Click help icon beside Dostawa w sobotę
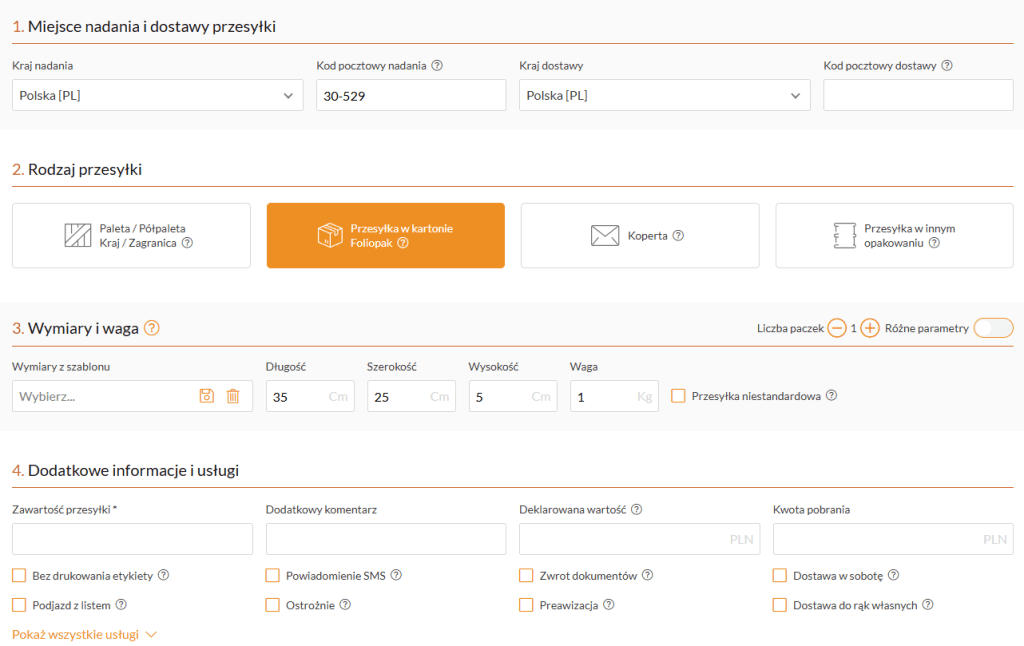 coord(893,575)
